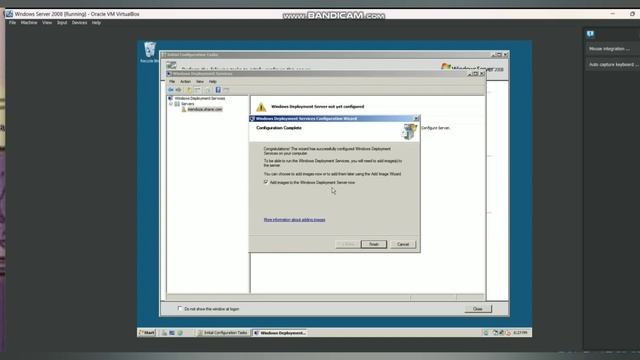Click the 'Auto capture keyboard' notification
Screen dimensions: 640x360
612,64
